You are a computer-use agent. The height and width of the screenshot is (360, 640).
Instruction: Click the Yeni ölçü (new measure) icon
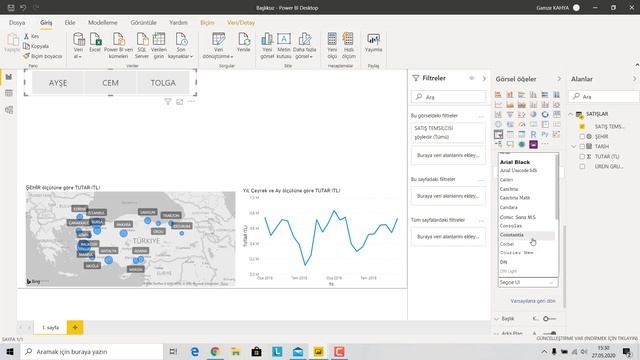coord(332,40)
